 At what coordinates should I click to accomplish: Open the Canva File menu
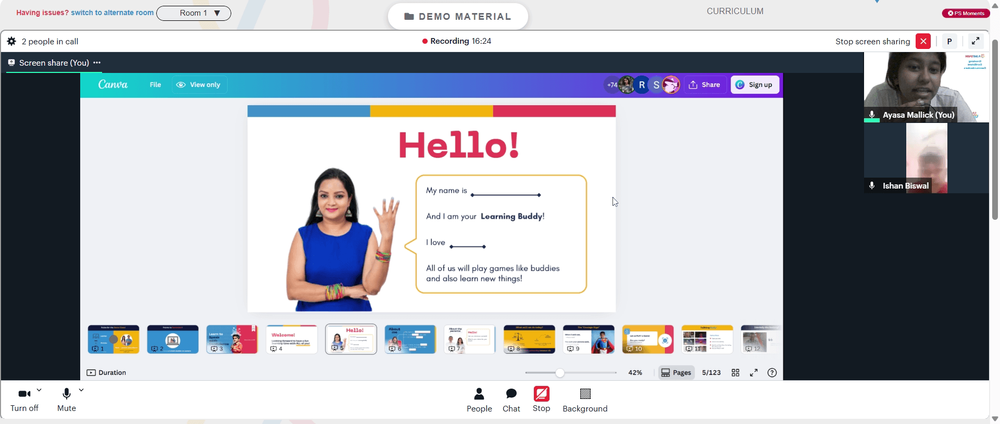tap(155, 85)
